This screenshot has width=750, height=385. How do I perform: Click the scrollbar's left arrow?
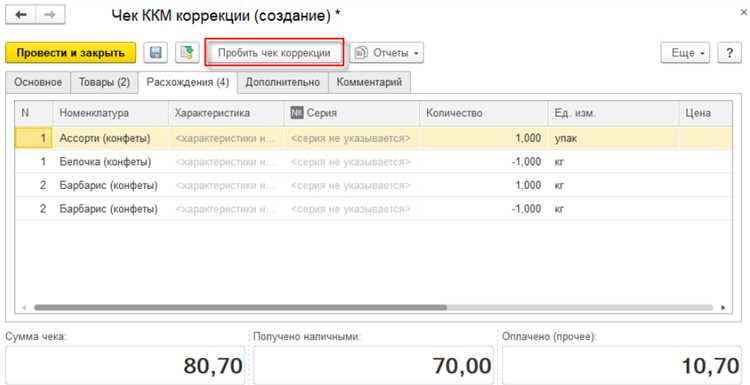(24, 308)
